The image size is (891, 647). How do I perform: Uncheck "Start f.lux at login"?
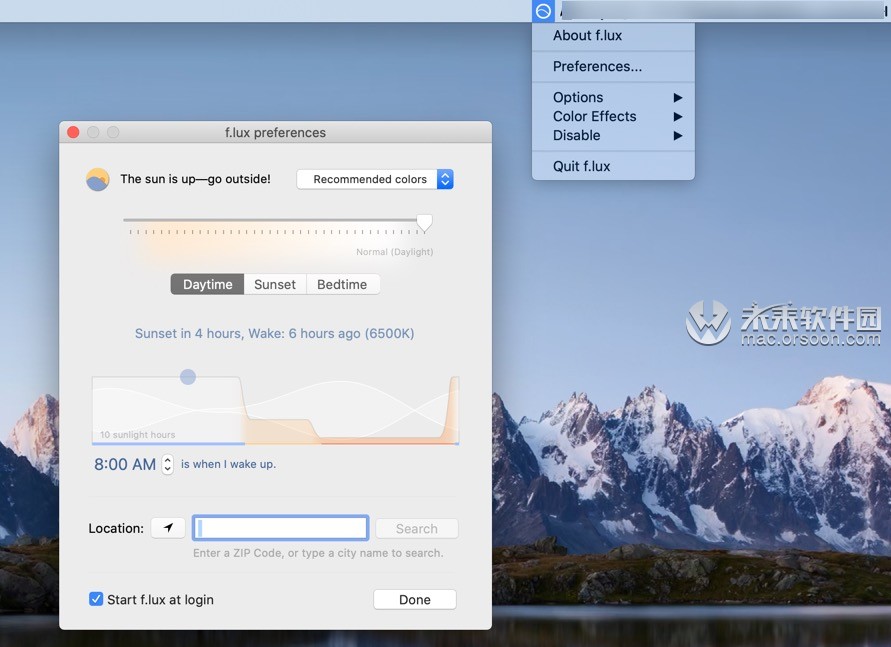tap(95, 599)
